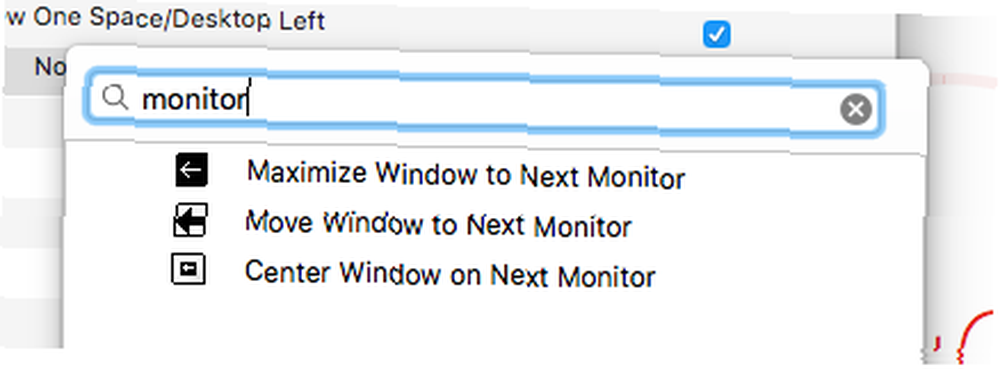The image size is (1000, 369).
Task: Click the Move Window to Next Monitor icon
Action: pos(190,221)
